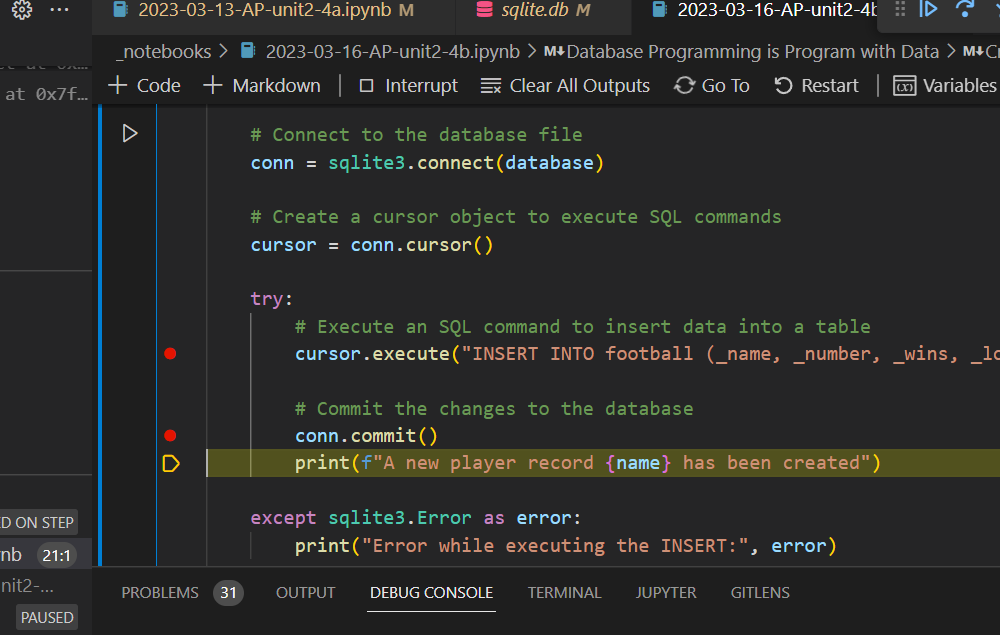This screenshot has width=1000, height=635.
Task: Switch to the TERMINAL panel tab
Action: tap(564, 592)
